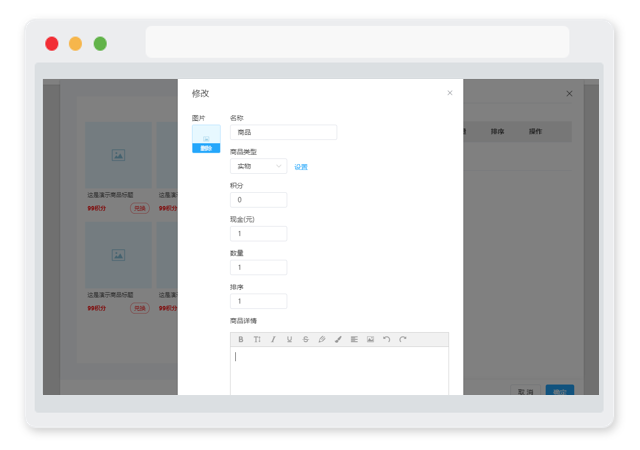
Task: Click the yellow window minimize dot
Action: [76, 44]
